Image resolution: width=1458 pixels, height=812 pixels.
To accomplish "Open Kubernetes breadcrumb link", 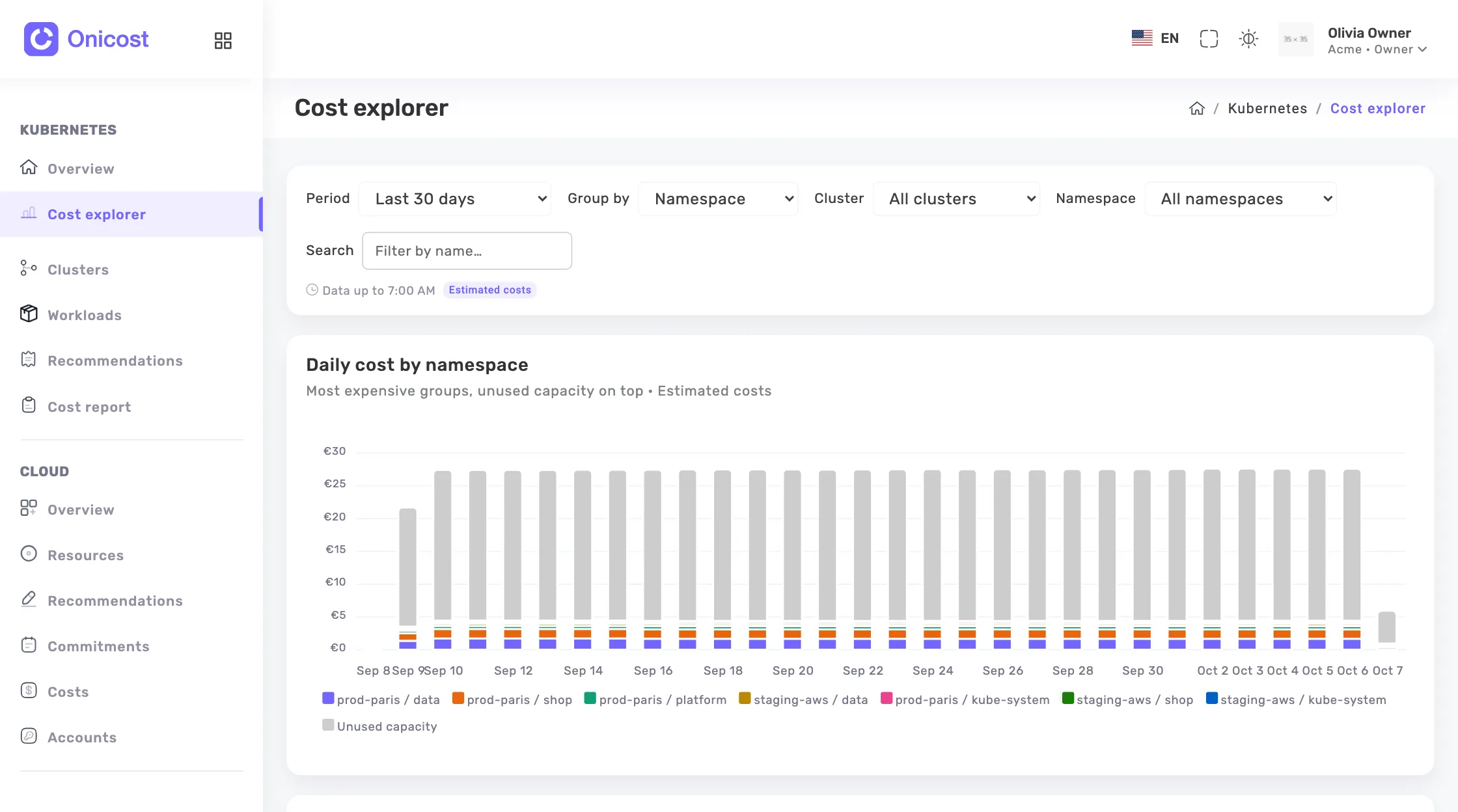I will [x=1267, y=109].
